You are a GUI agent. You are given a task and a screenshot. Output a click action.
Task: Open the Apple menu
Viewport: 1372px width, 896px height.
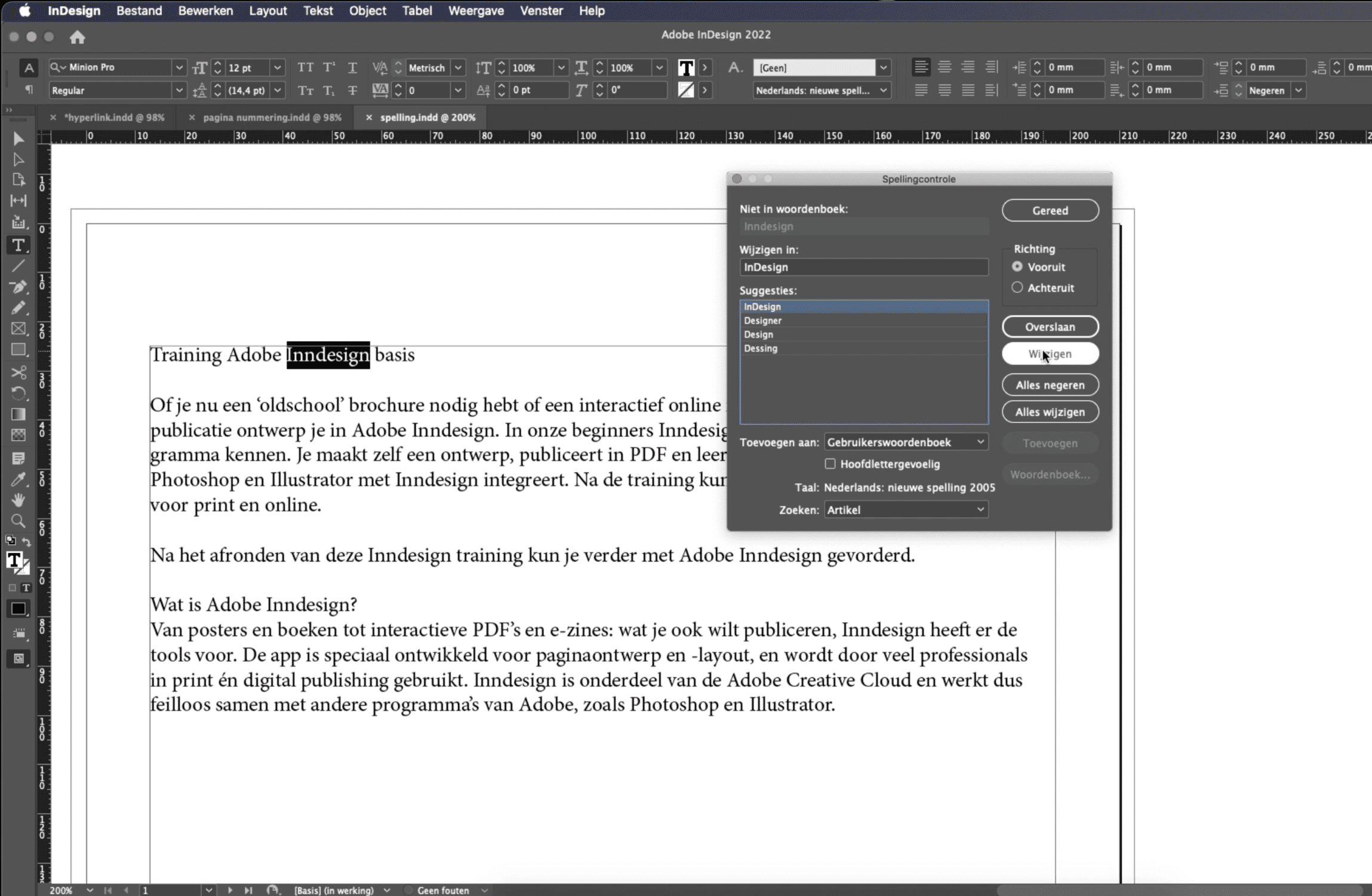[x=24, y=10]
